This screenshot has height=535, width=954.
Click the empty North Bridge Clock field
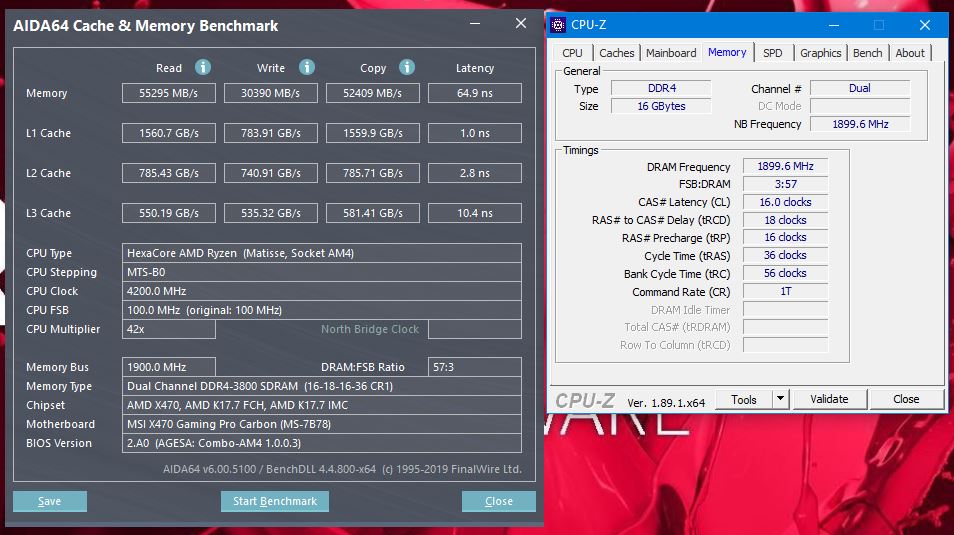click(475, 329)
